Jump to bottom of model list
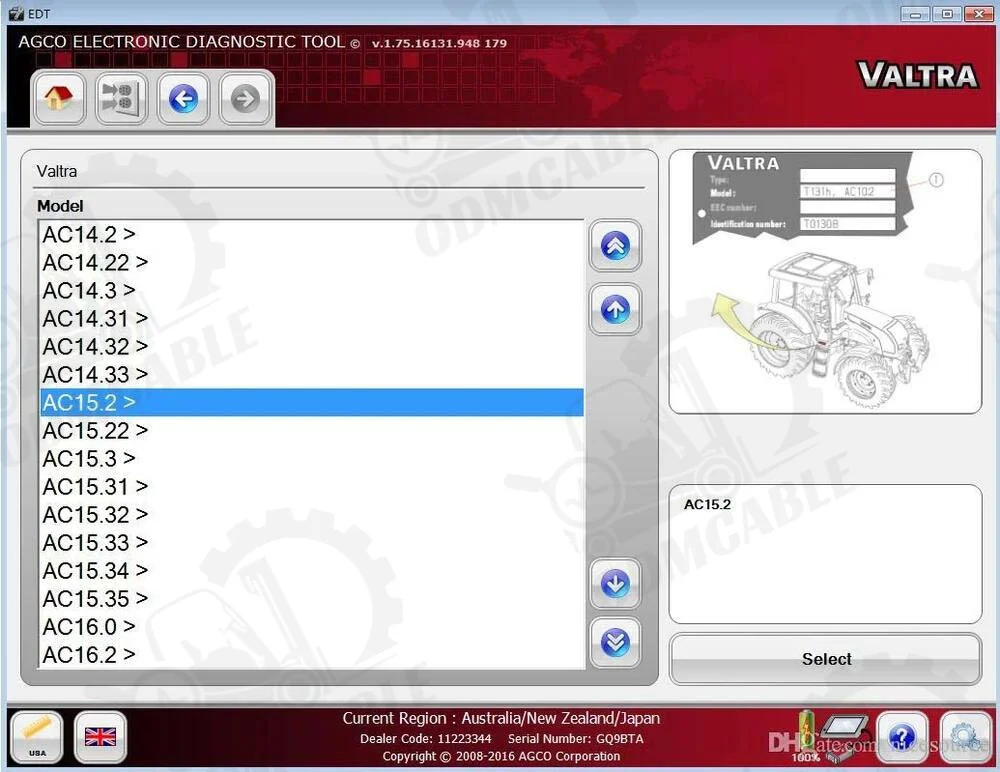The image size is (1000, 772). (x=615, y=642)
